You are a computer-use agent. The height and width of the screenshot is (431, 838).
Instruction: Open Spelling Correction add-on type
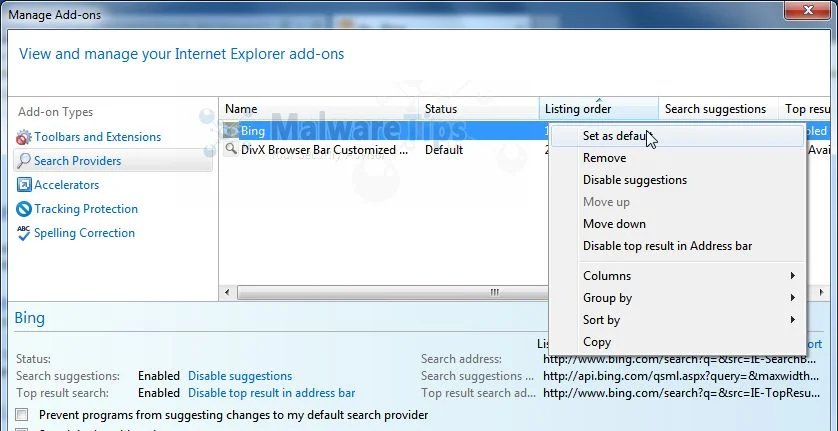point(84,233)
